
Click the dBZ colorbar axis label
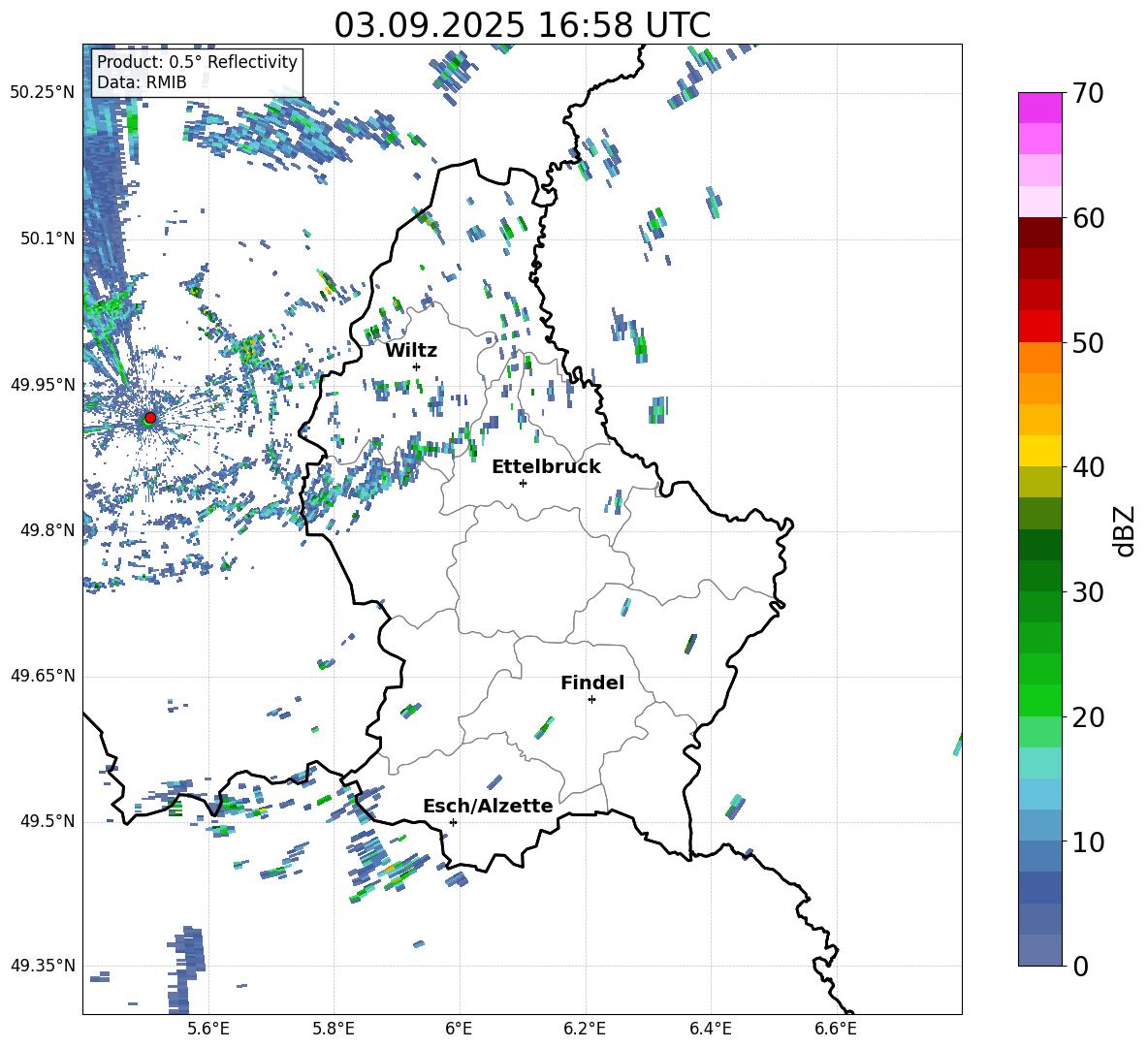pyautogui.click(x=1126, y=530)
